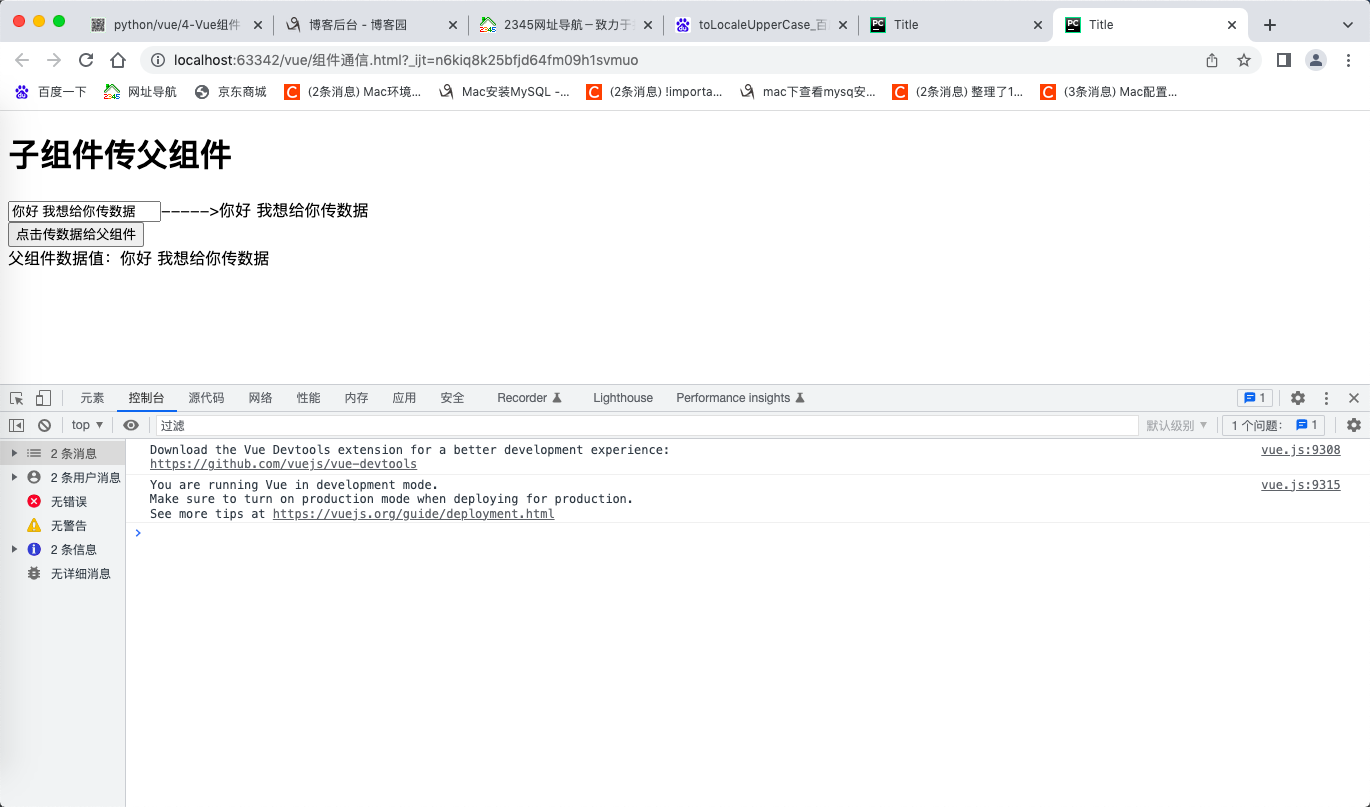Switch to the 元素 DevTools tab

pyautogui.click(x=92, y=398)
